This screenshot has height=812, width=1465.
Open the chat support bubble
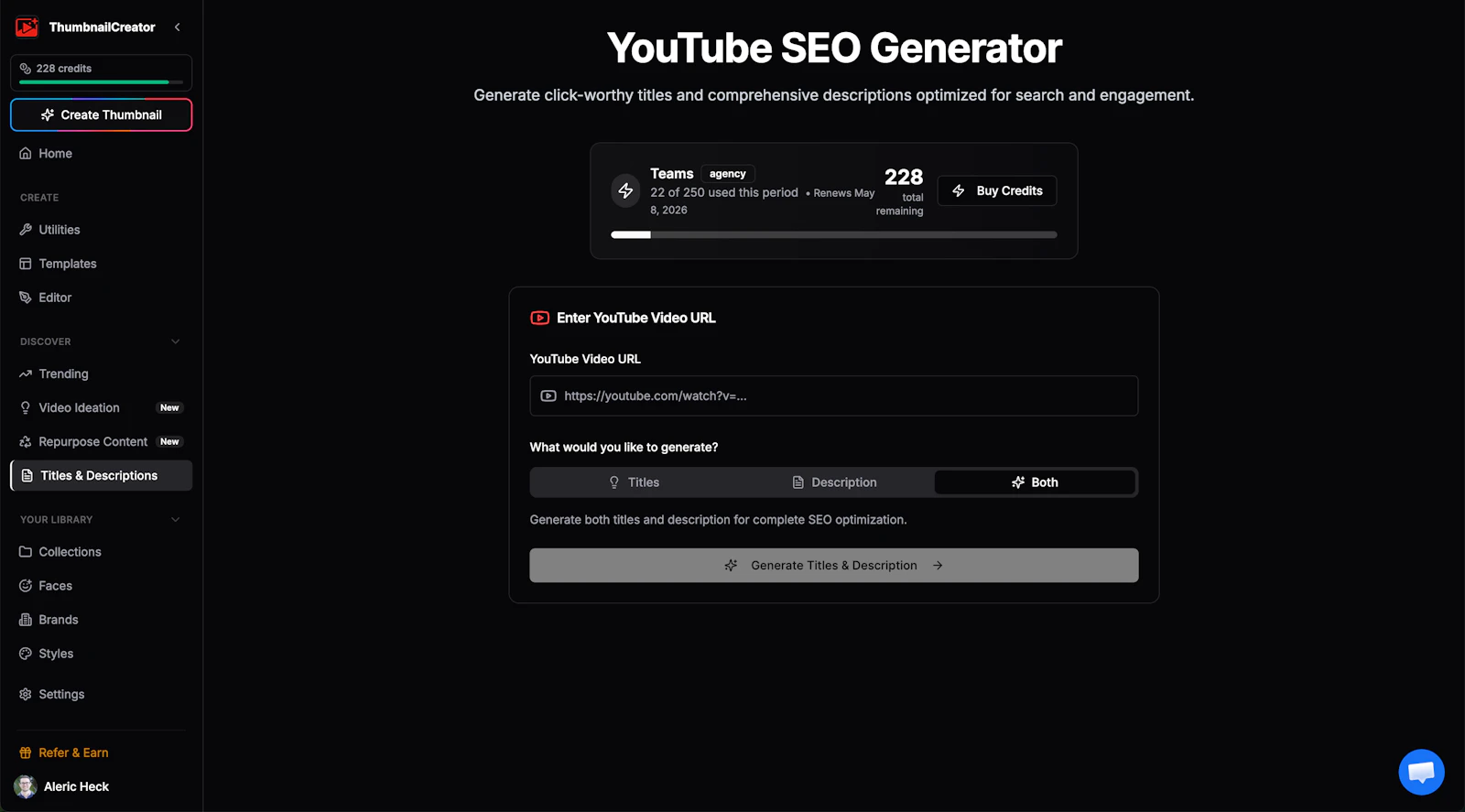[x=1421, y=772]
